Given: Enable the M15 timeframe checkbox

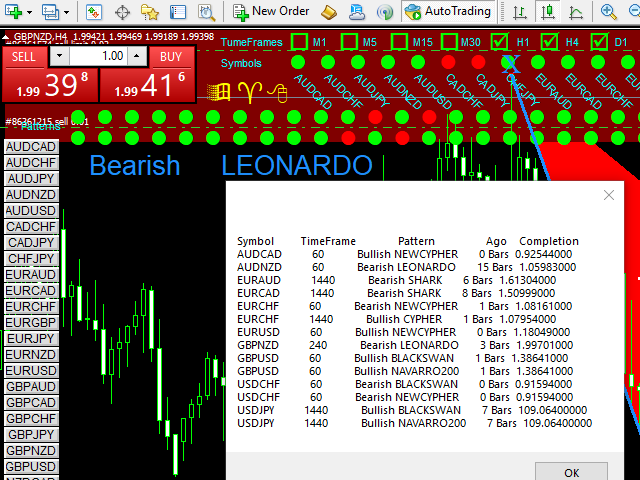Looking at the screenshot, I should click(399, 42).
